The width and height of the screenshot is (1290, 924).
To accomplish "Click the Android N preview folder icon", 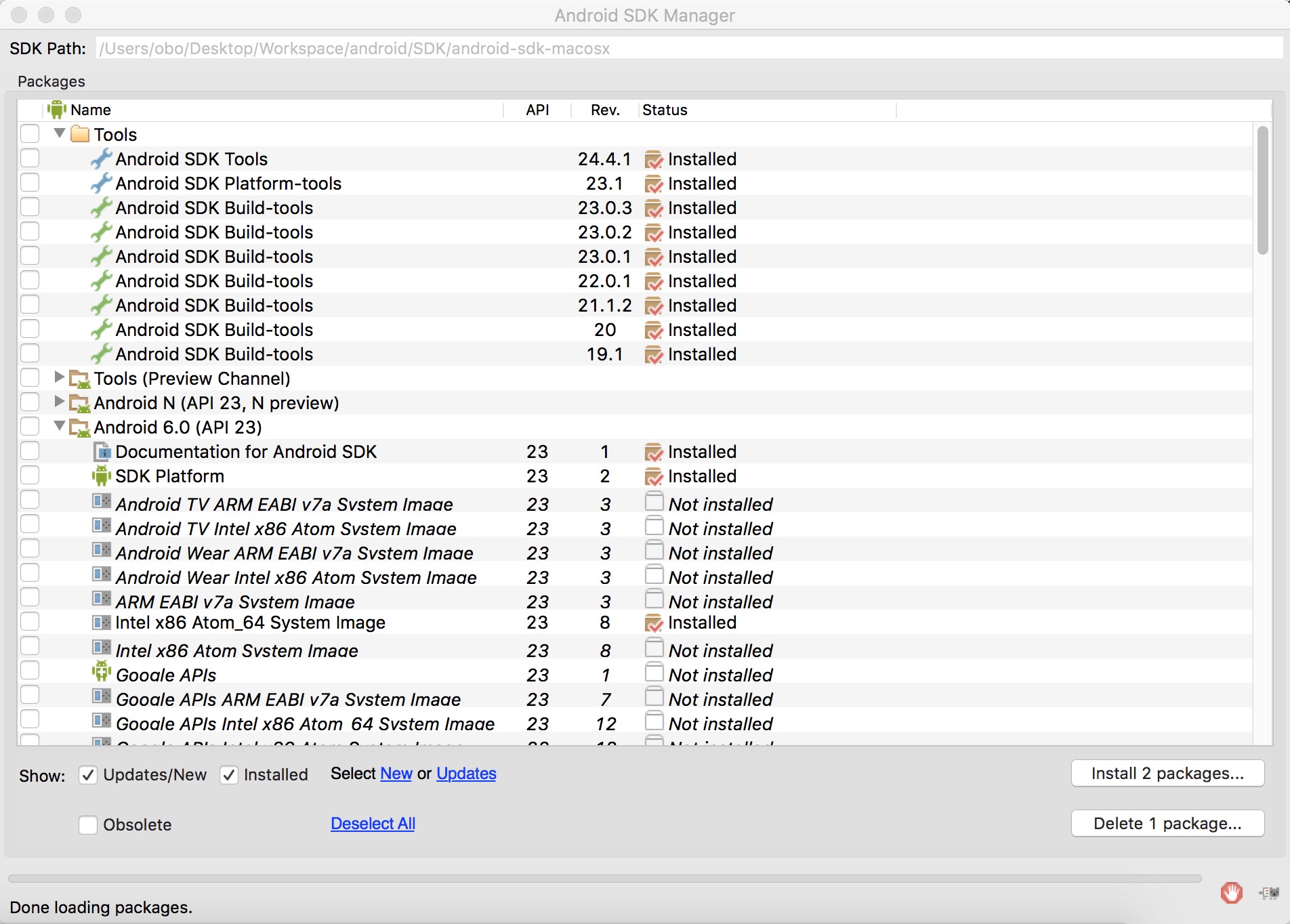I will 80,403.
